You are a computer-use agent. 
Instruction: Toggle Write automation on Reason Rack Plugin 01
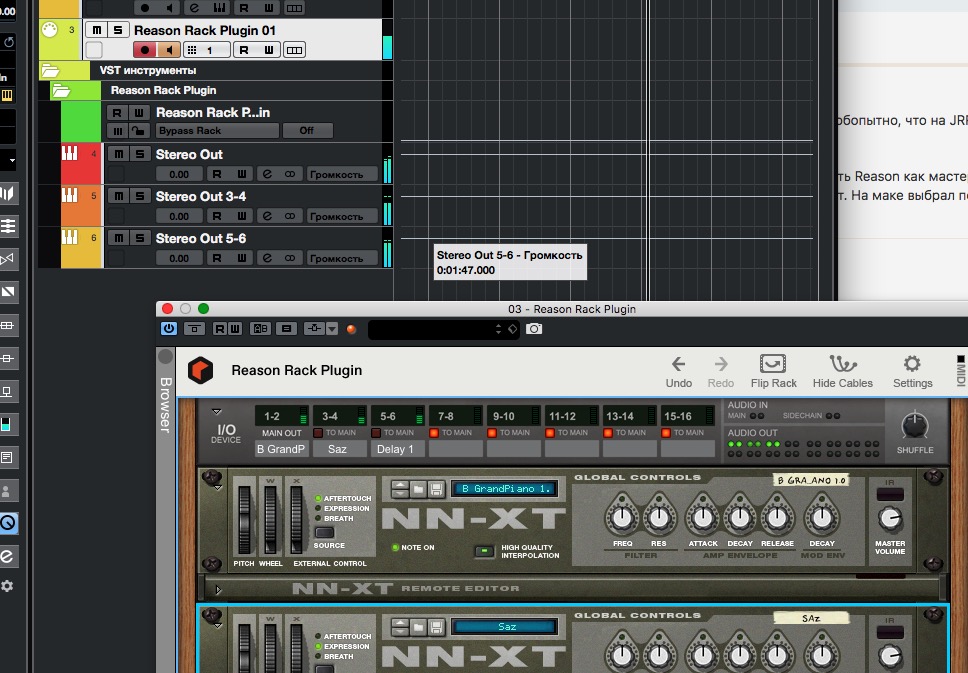pyautogui.click(x=269, y=50)
